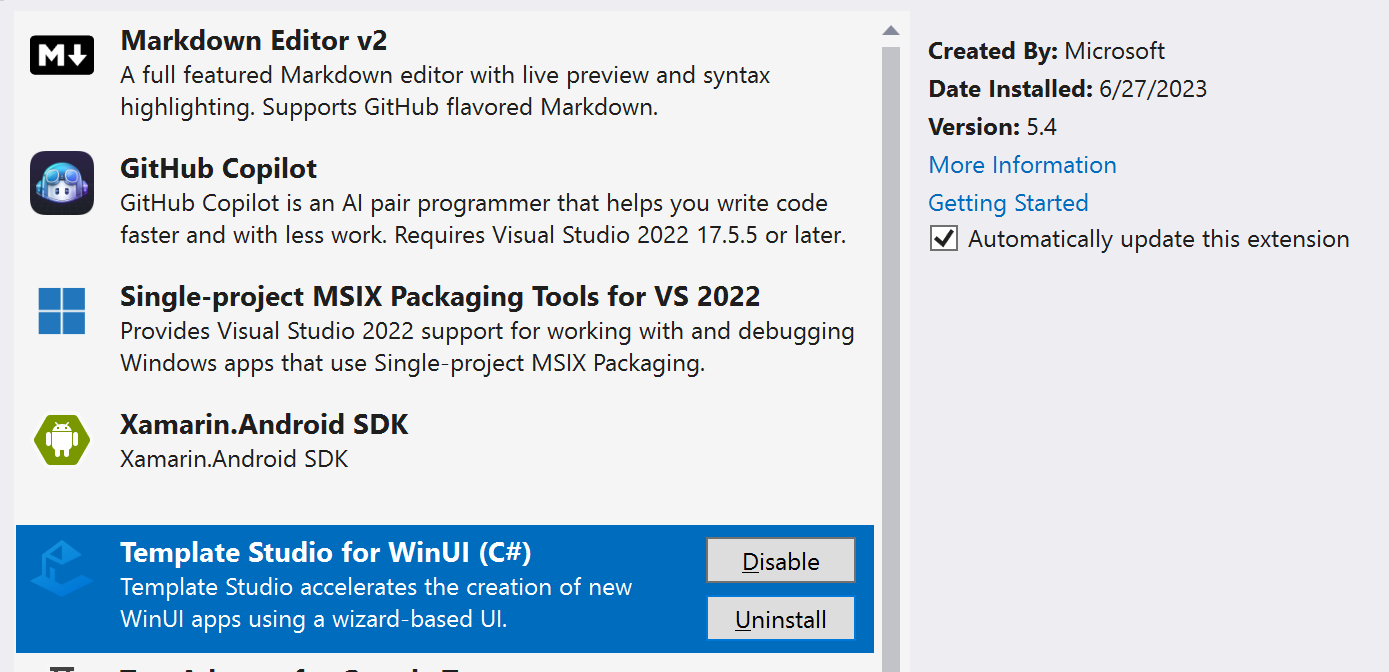Disable the Template Studio extension
1389x672 pixels.
(x=781, y=561)
